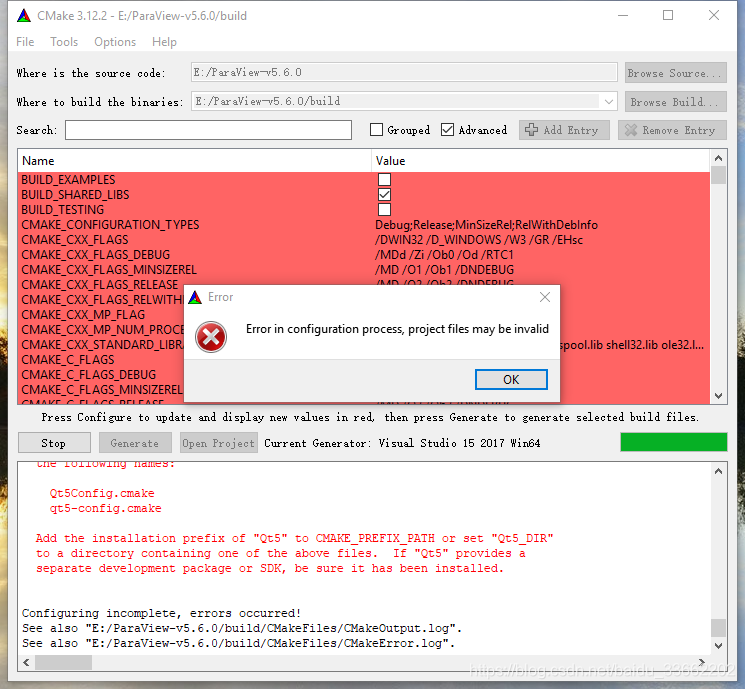This screenshot has width=745, height=689.
Task: Click the Value column header
Action: point(541,161)
